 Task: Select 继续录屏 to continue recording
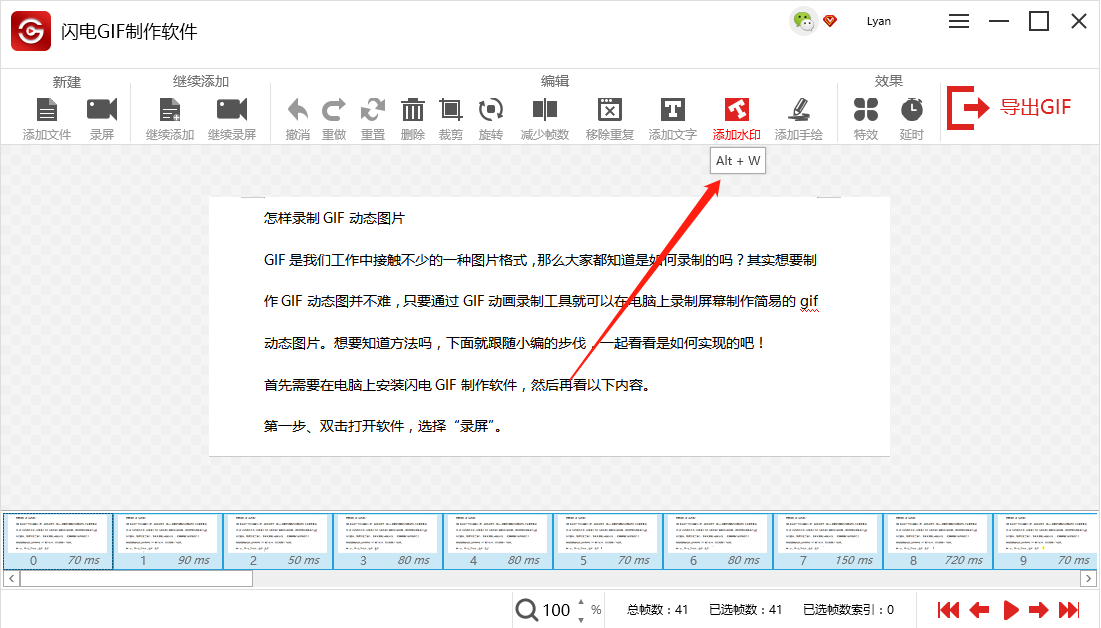coord(232,110)
